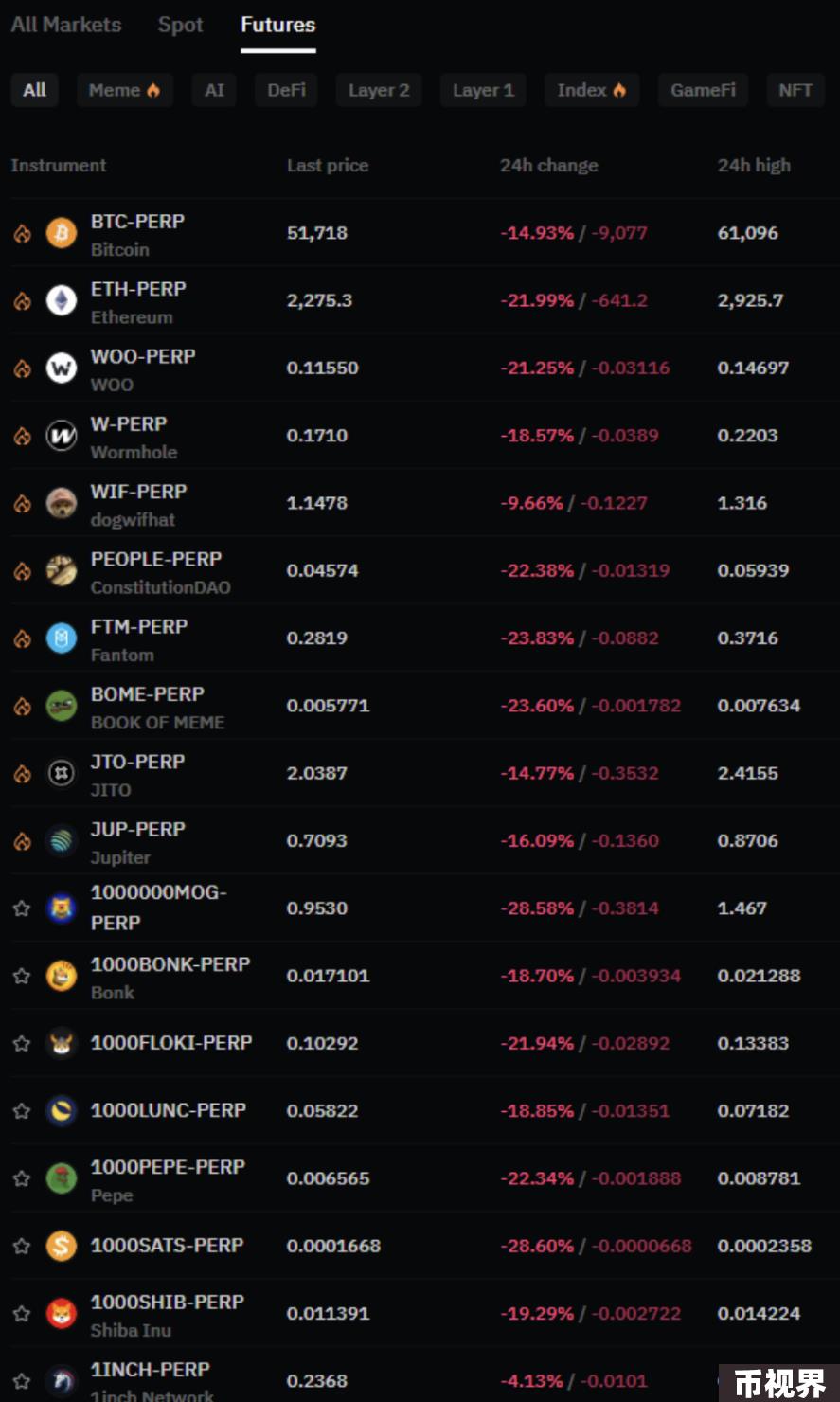
Task: Toggle favorite star for 1000PEPE-PERP
Action: (22, 1178)
